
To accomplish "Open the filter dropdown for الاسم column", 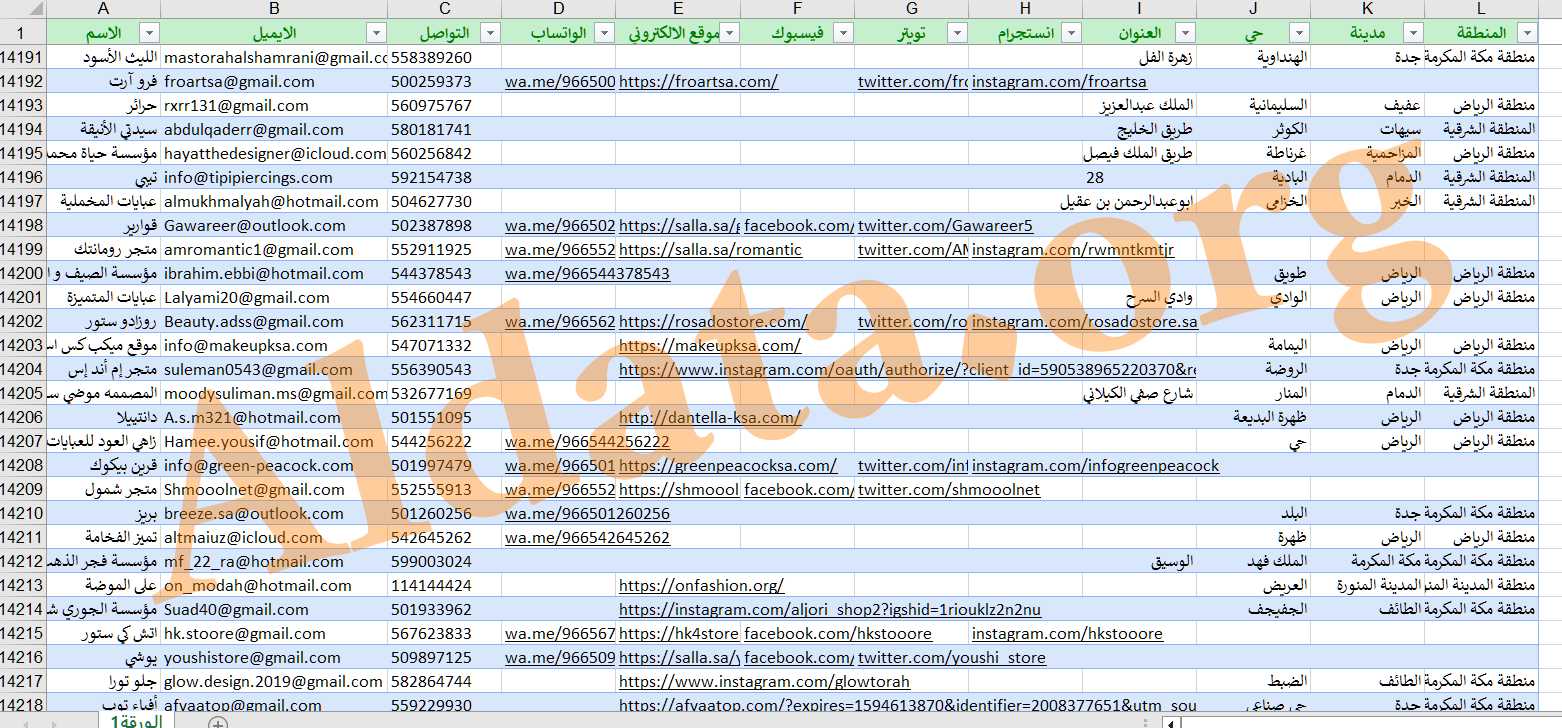I will [149, 33].
